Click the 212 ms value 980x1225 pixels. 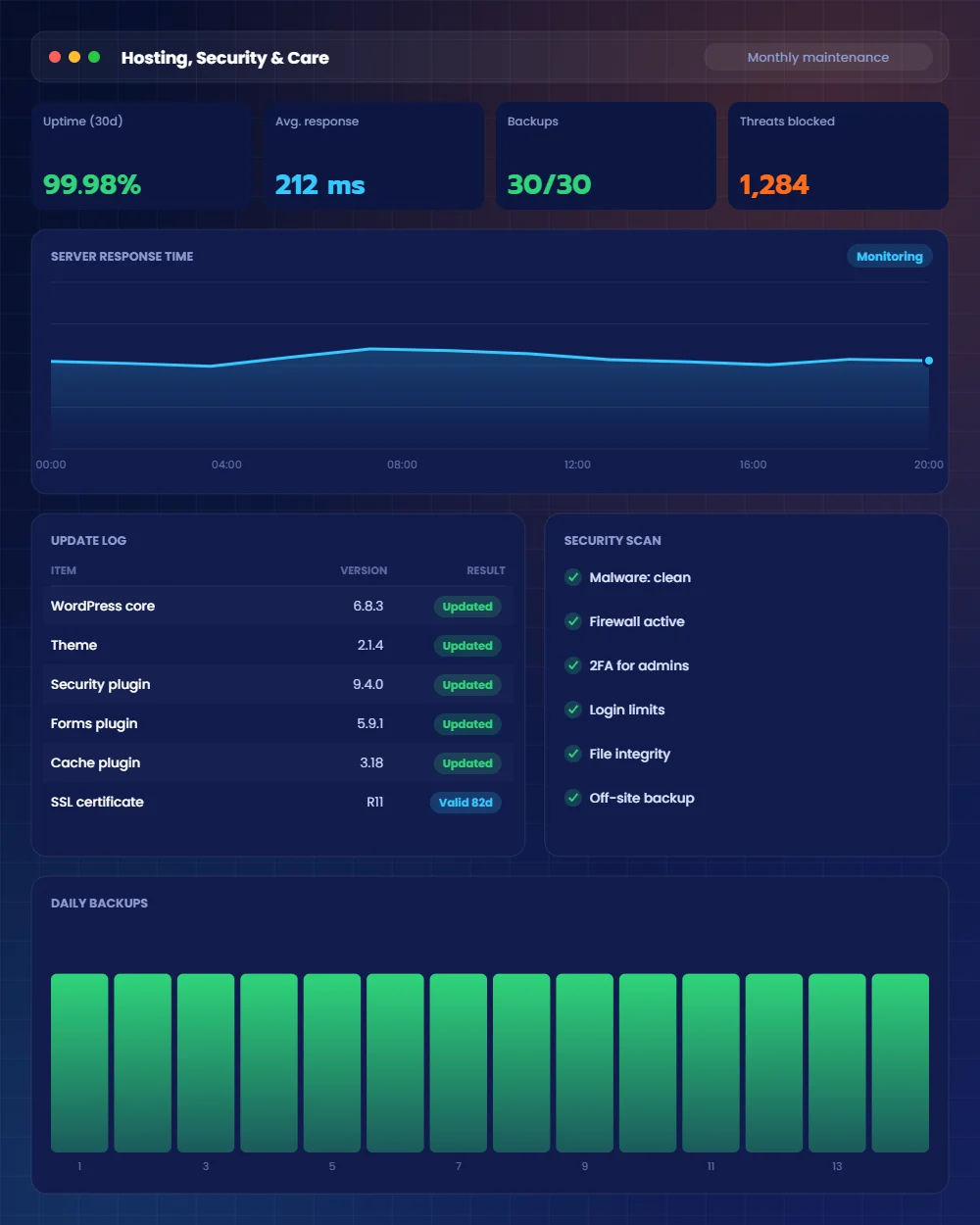(x=319, y=184)
